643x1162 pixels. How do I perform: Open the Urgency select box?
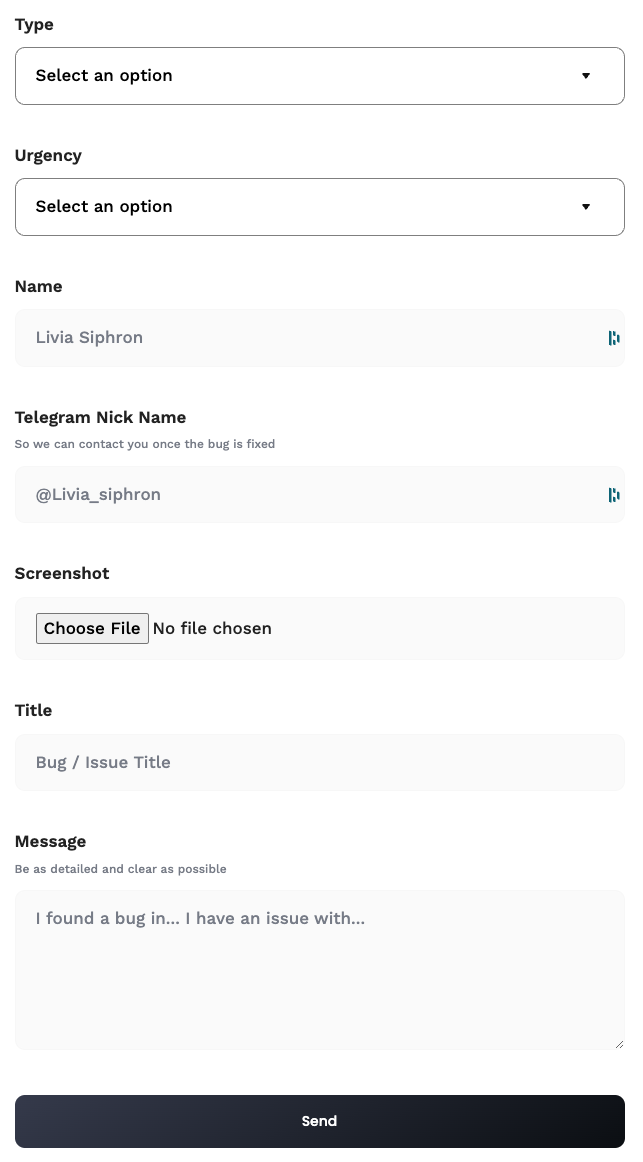[300, 207]
